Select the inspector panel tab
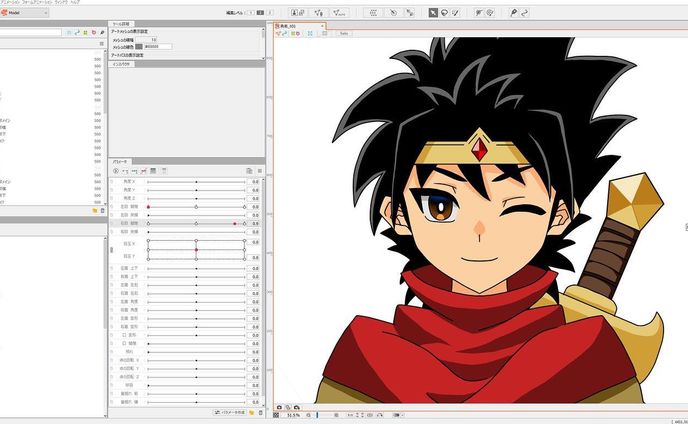Image resolution: width=688 pixels, height=424 pixels. click(x=121, y=64)
